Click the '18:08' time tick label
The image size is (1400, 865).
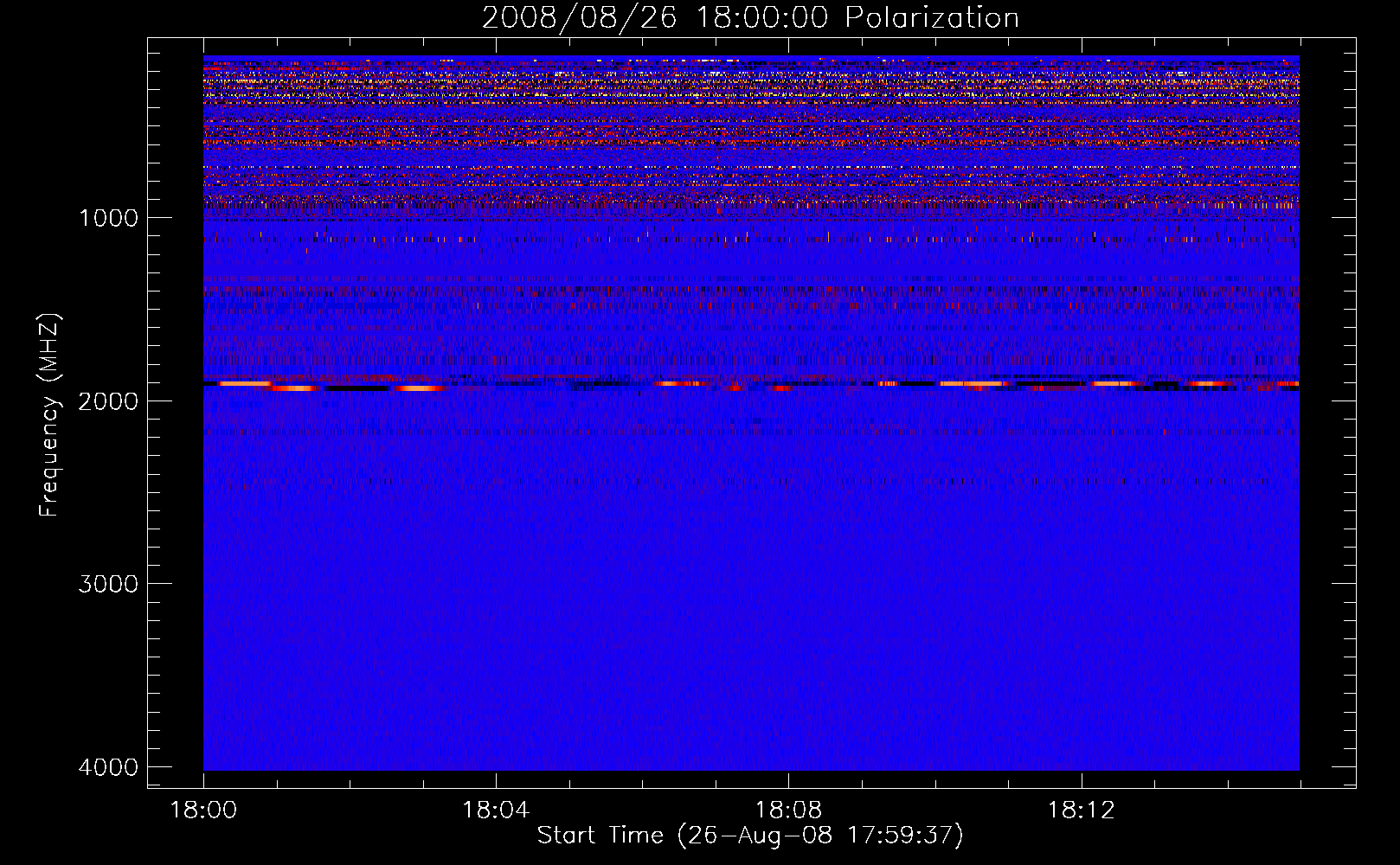pos(788,811)
